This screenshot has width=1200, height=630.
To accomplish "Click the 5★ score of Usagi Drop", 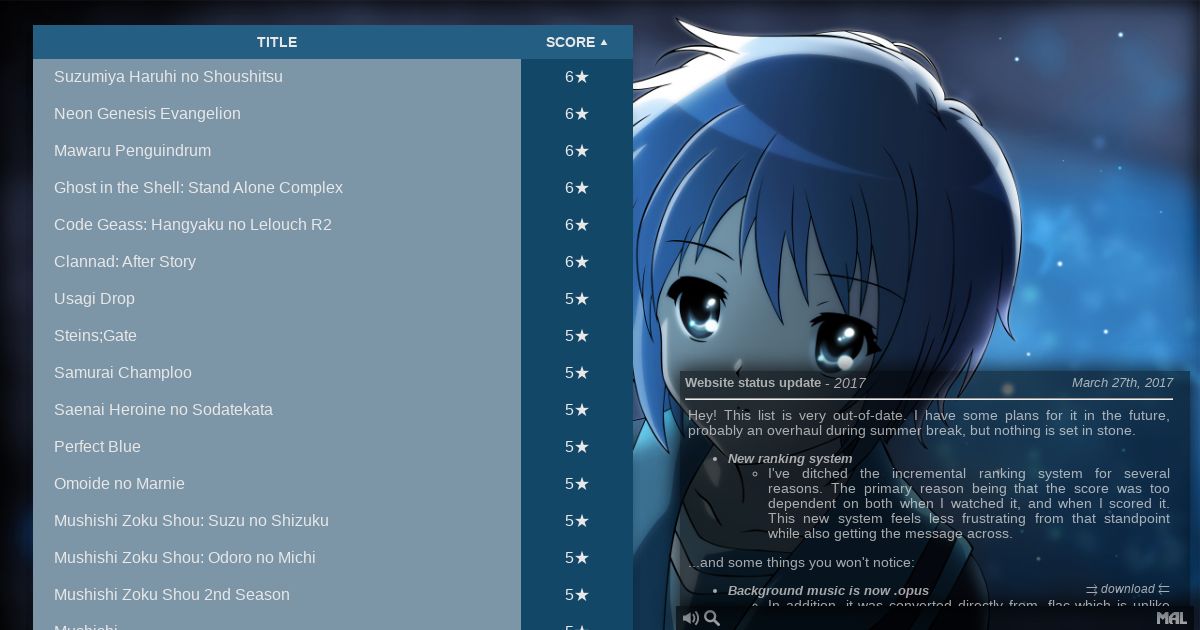I will [577, 299].
